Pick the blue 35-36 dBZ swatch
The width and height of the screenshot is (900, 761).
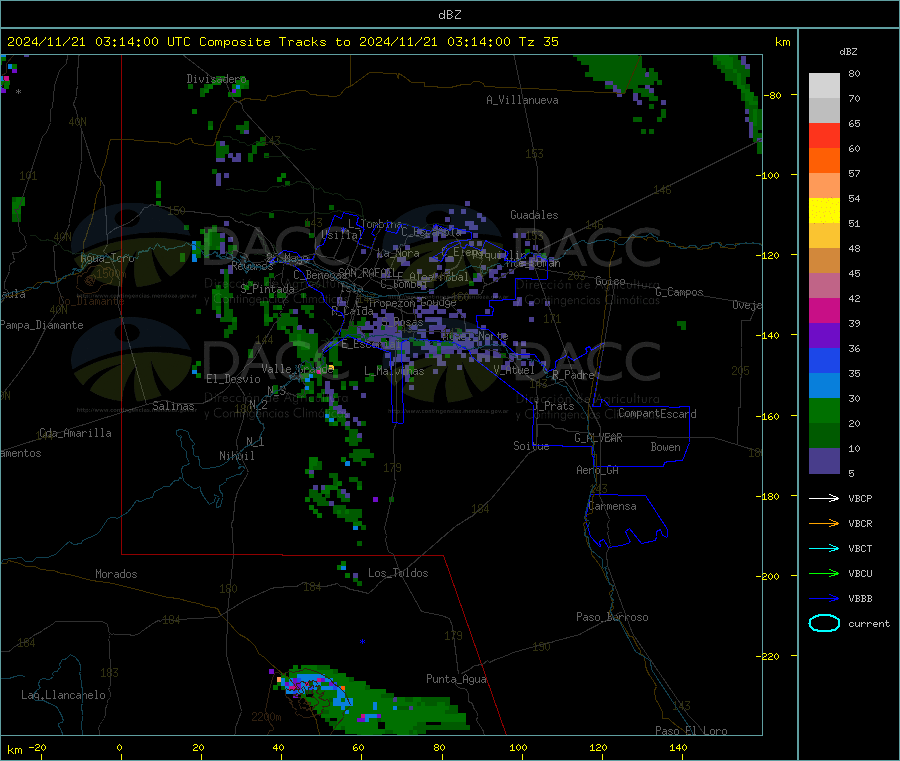824,360
